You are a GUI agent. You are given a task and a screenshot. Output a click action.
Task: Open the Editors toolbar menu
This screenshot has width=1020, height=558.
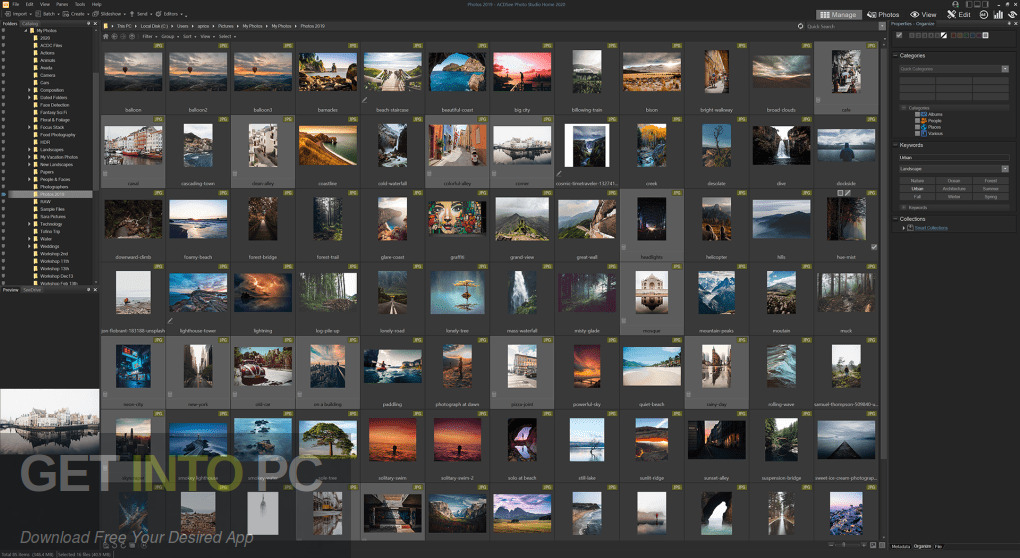[170, 14]
